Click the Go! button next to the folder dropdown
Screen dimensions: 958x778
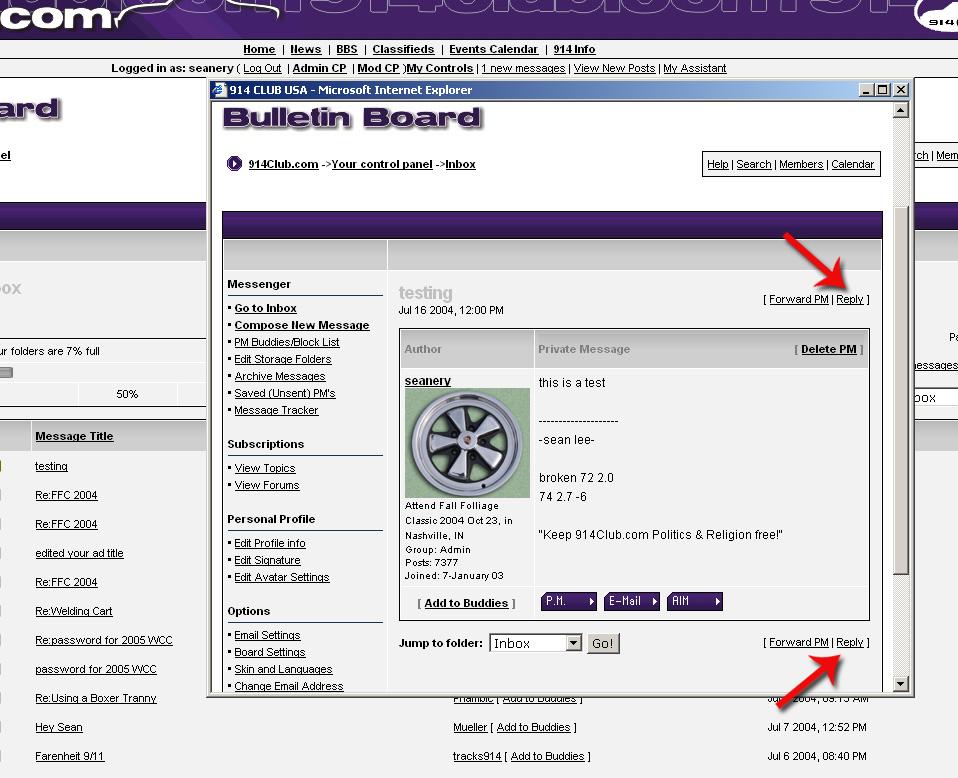(x=603, y=644)
